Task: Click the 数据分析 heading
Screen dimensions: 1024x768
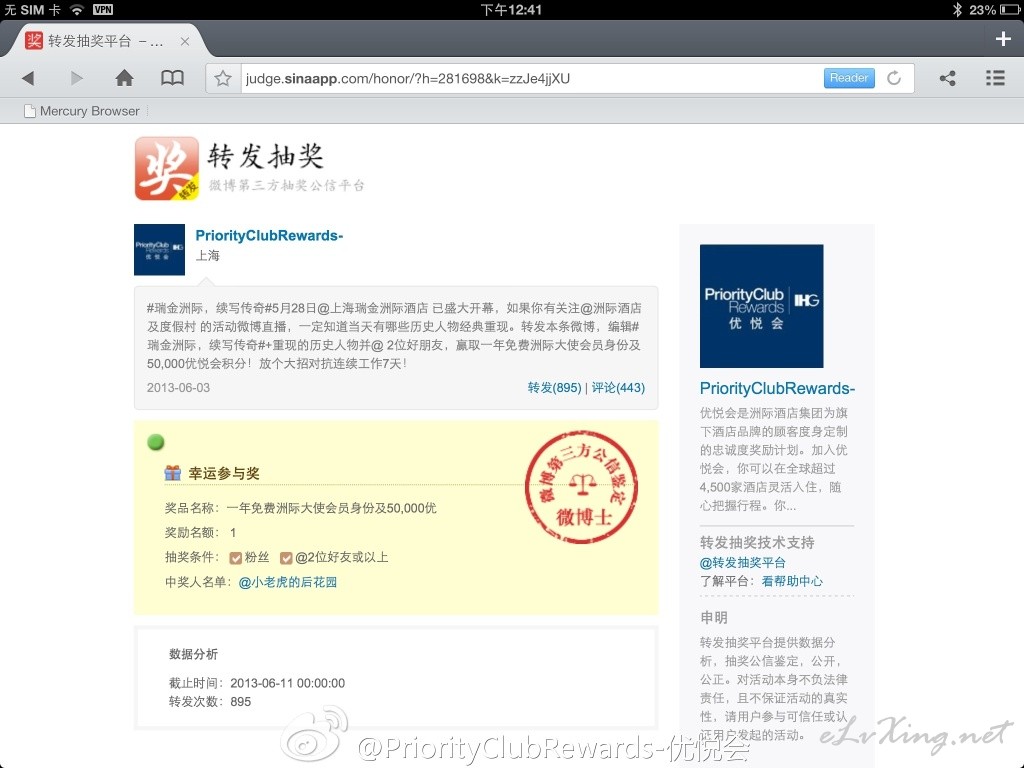Action: coord(193,654)
